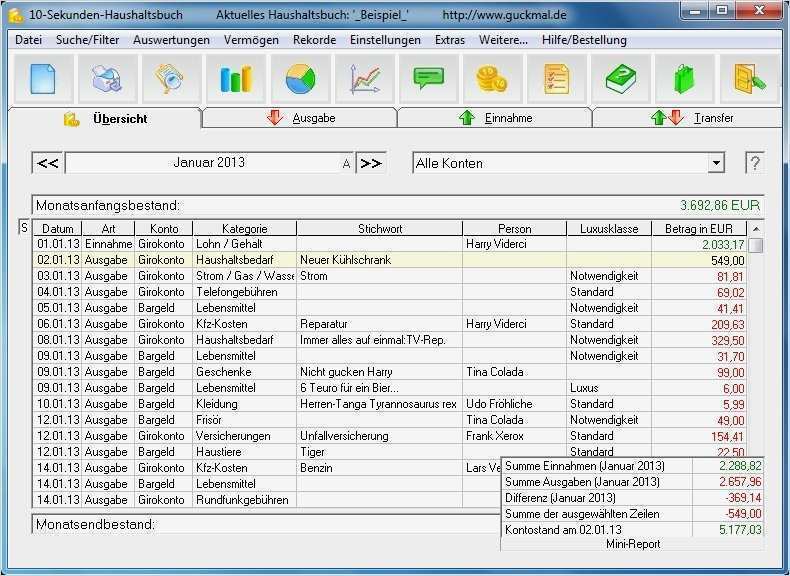This screenshot has height=576, width=790.
Task: Open the line graph trend icon
Action: (x=364, y=78)
